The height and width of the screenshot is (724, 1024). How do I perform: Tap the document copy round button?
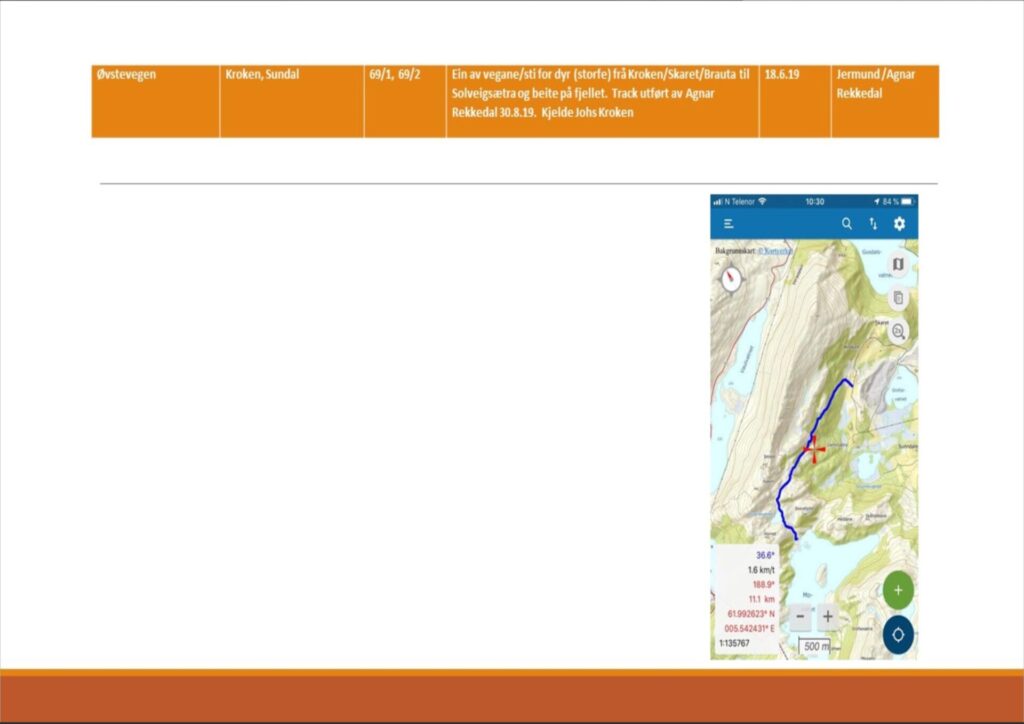897,298
